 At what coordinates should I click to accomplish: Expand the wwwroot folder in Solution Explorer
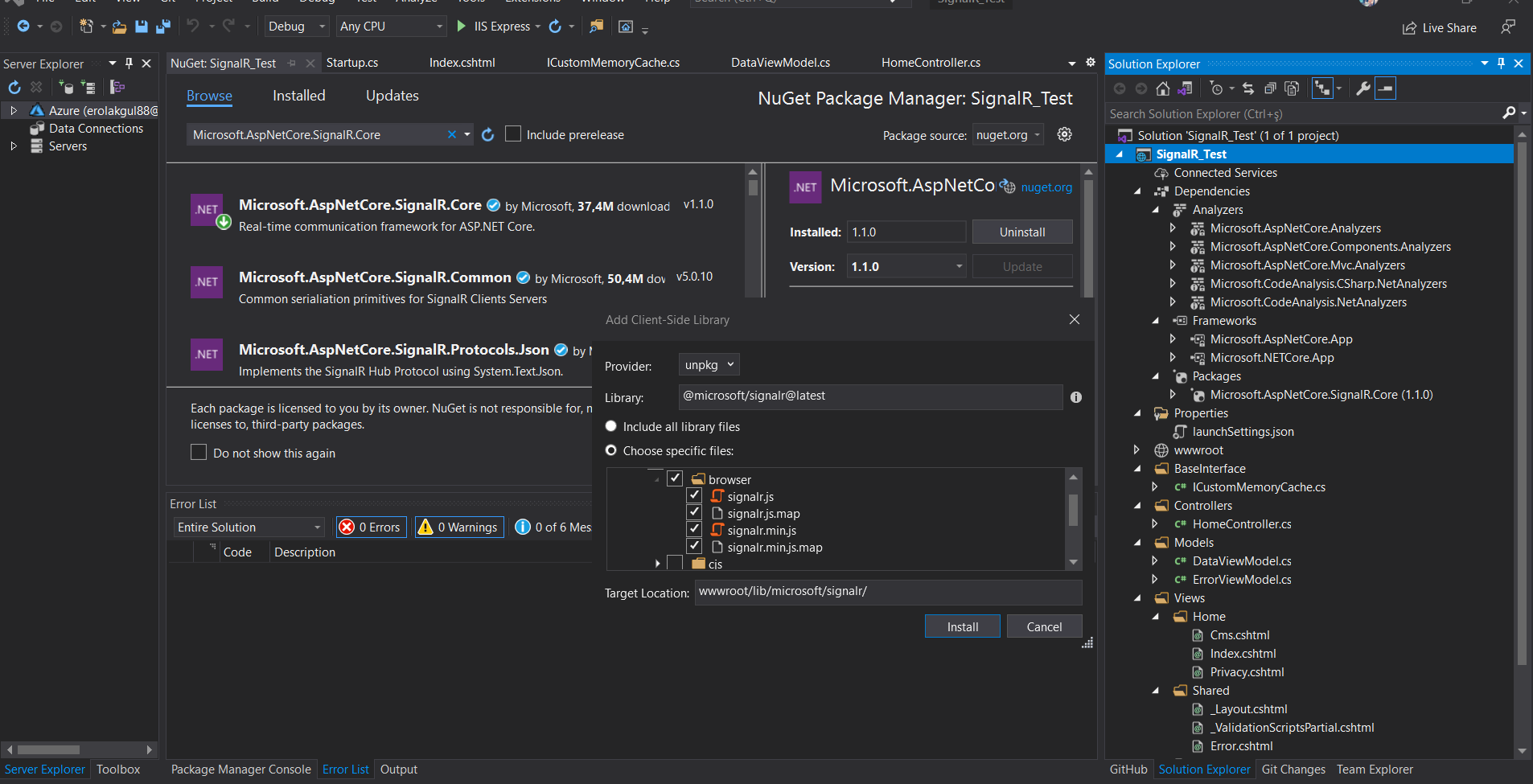tap(1136, 450)
